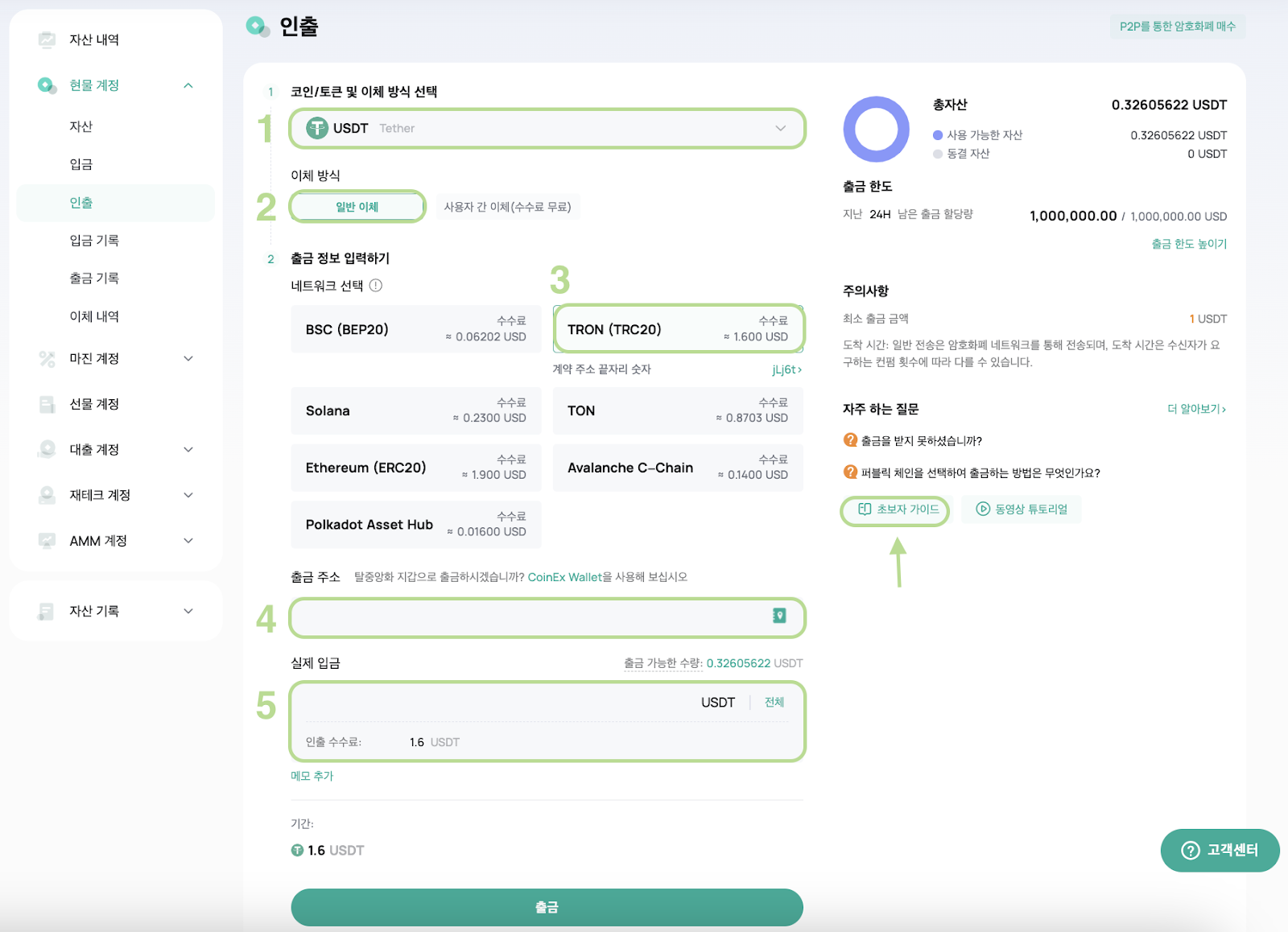Select 사용자 간 이체(수수료 무료) transfer option
1288x932 pixels.
(507, 207)
